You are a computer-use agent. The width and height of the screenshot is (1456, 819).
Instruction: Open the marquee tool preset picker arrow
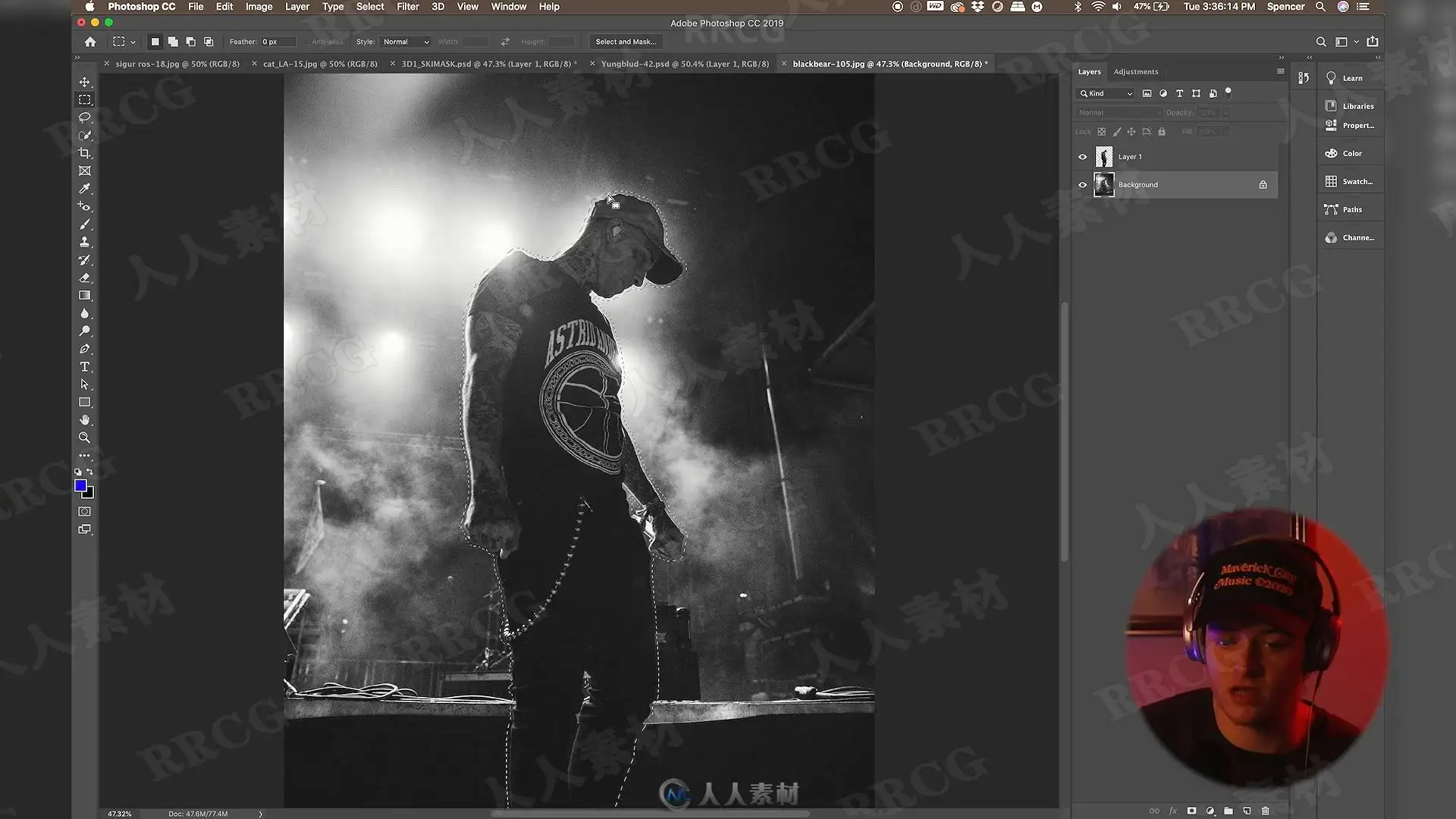point(133,42)
